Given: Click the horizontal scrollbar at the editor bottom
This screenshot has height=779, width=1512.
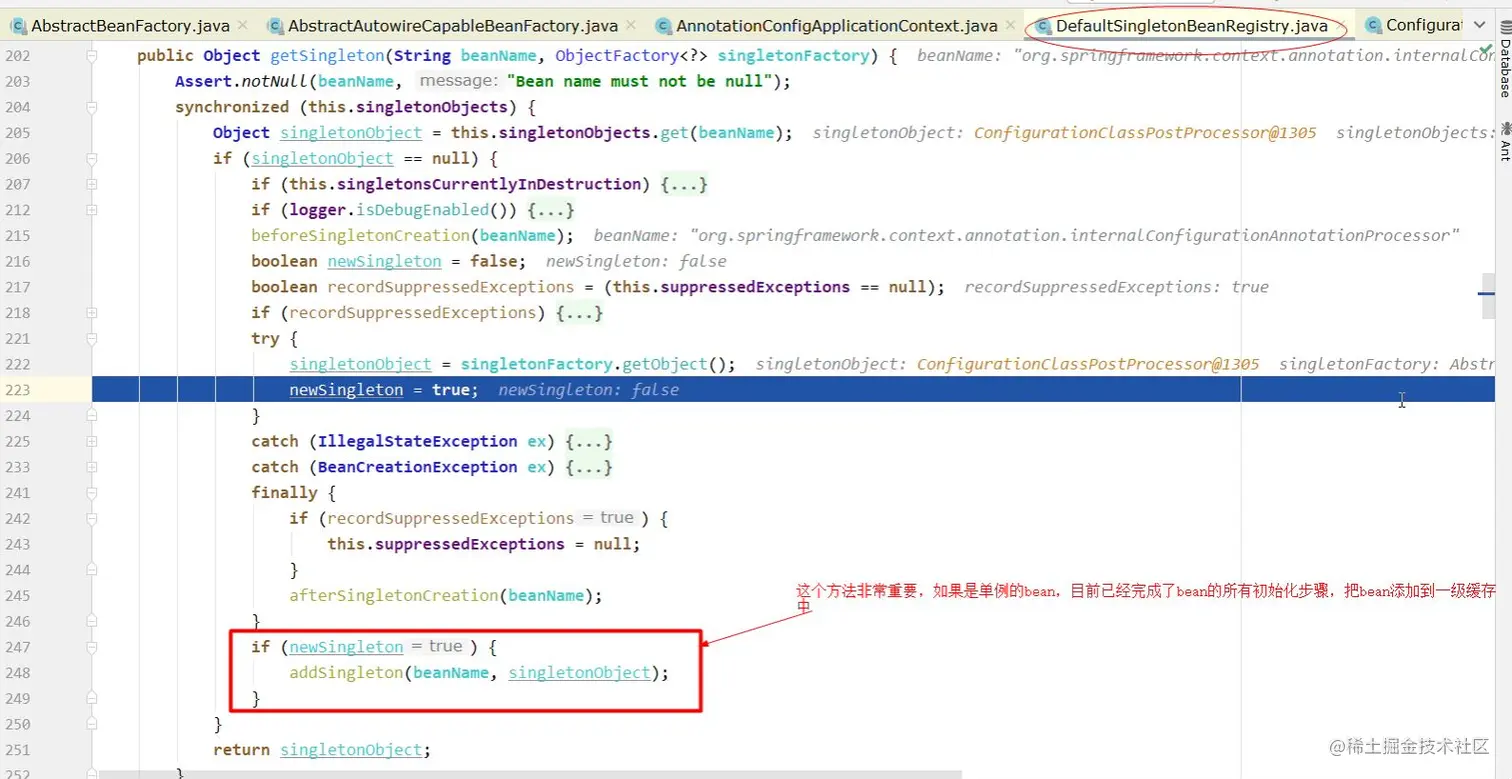Looking at the screenshot, I should coord(530,774).
